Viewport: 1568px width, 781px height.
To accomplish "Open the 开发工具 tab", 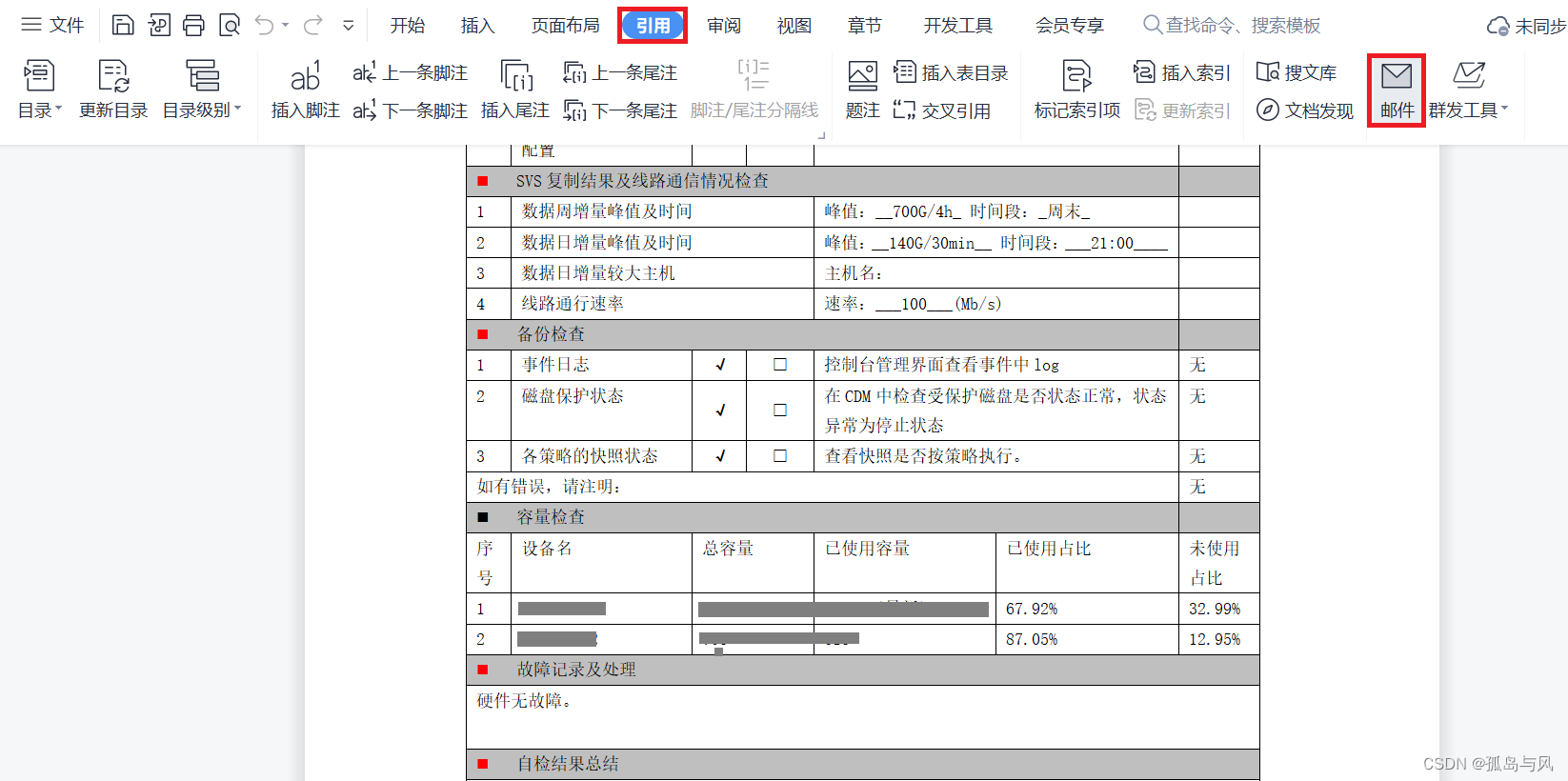I will [958, 26].
